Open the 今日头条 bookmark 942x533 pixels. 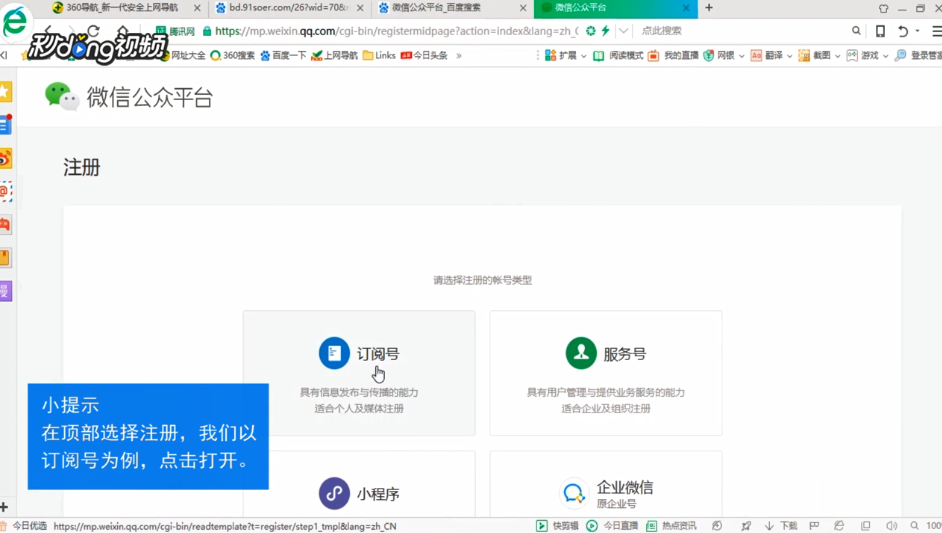pyautogui.click(x=424, y=55)
